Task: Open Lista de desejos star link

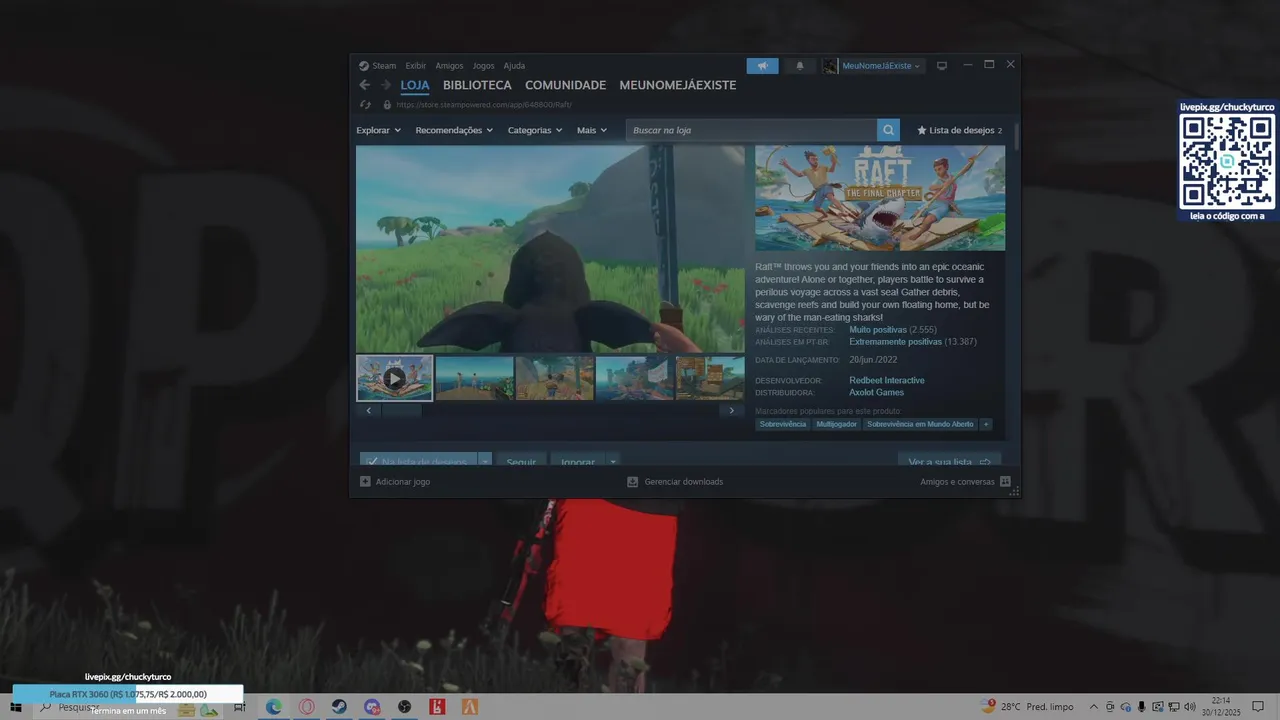Action: 959,130
